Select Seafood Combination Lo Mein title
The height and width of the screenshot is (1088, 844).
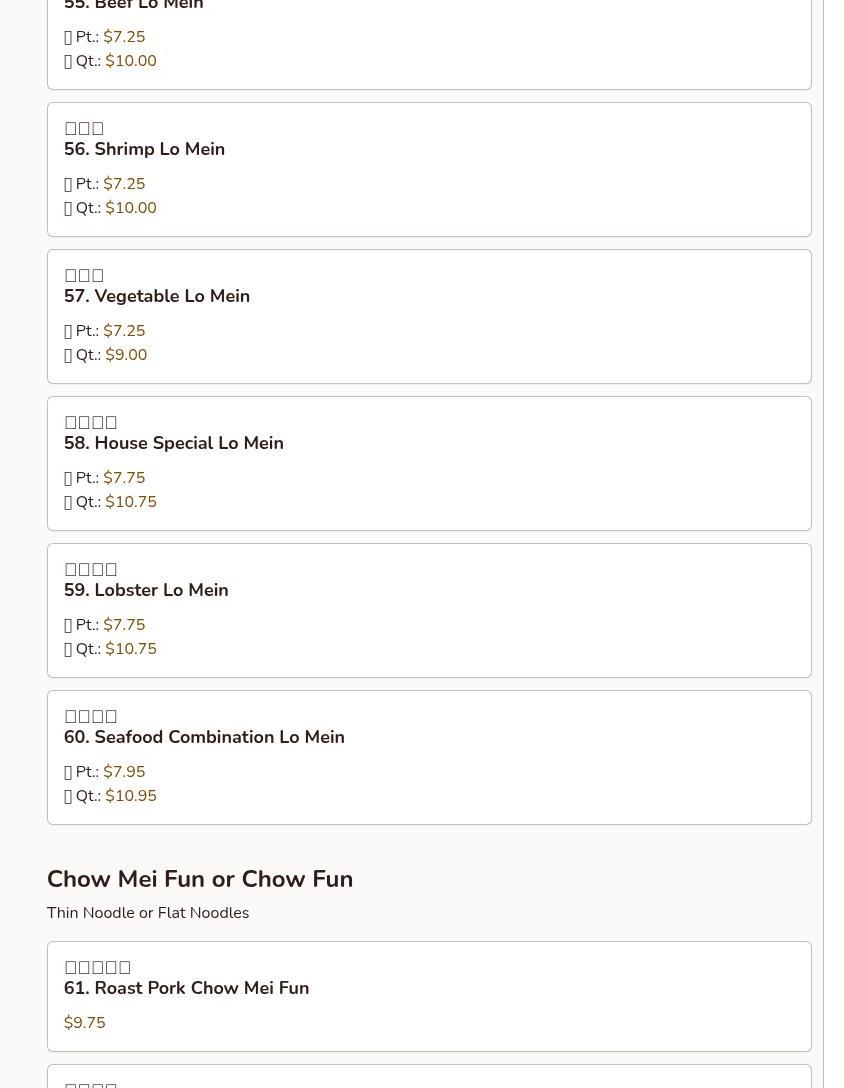point(204,737)
